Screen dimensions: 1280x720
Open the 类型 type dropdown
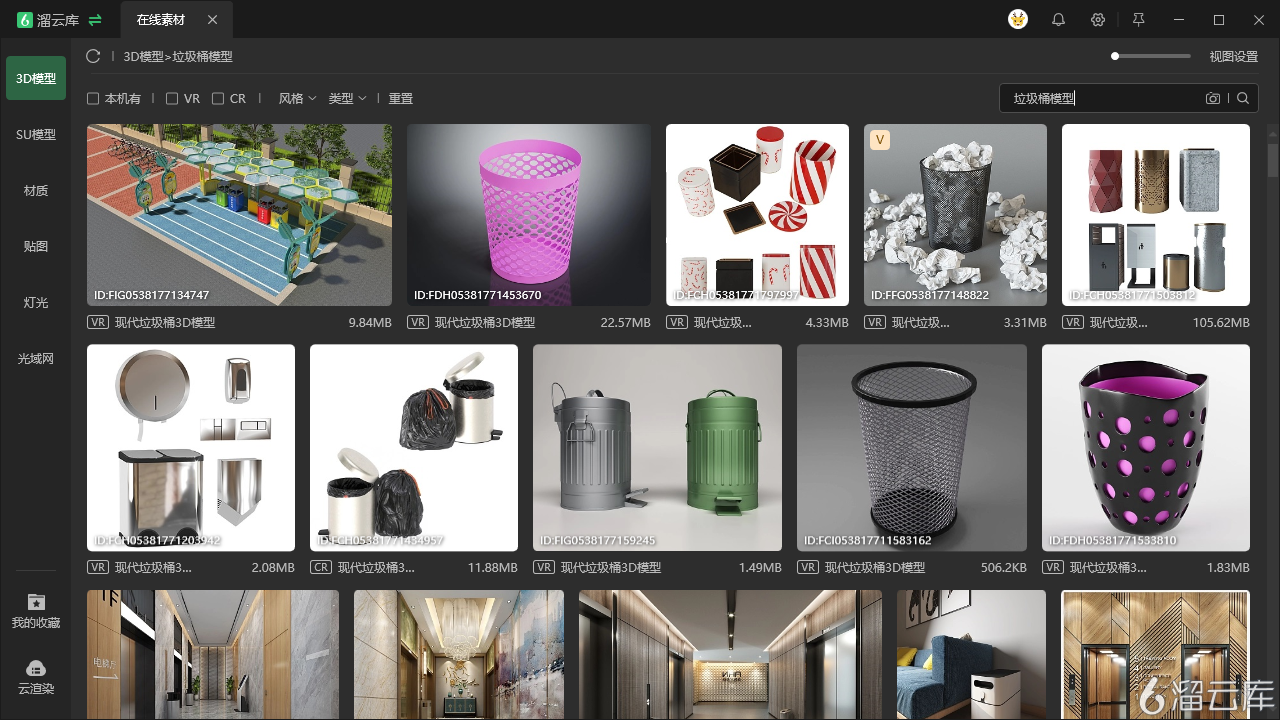click(x=347, y=99)
